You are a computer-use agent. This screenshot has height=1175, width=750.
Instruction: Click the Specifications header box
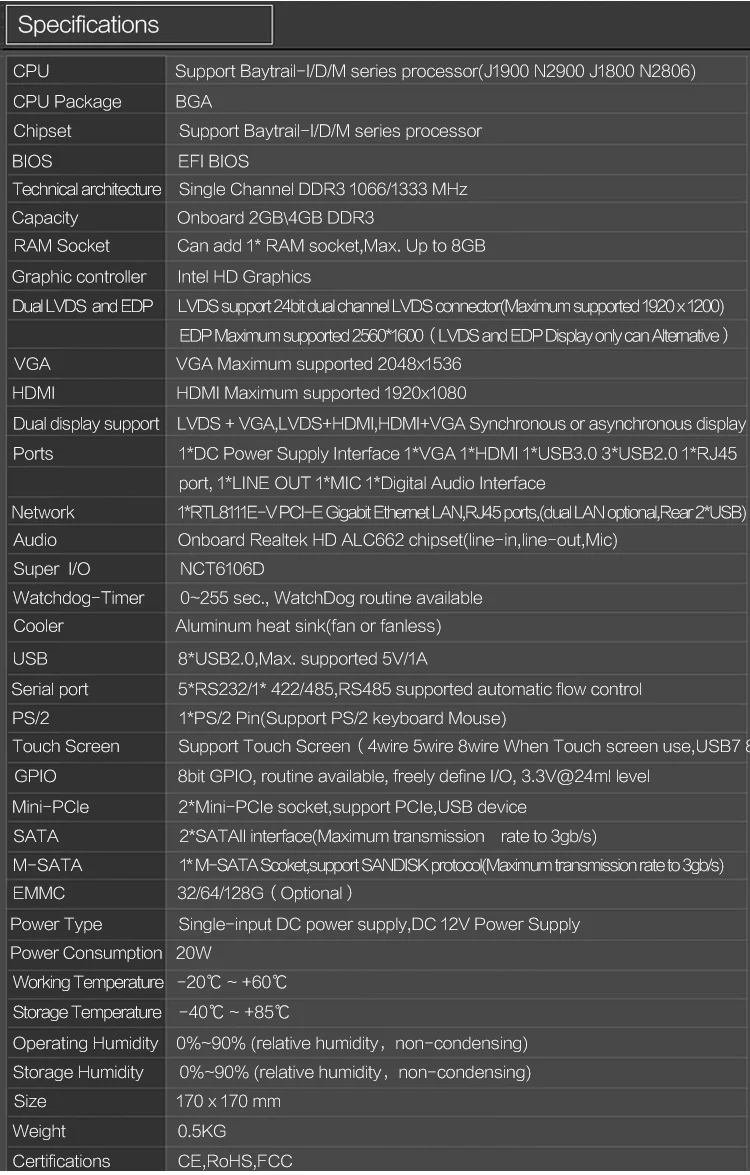[139, 25]
